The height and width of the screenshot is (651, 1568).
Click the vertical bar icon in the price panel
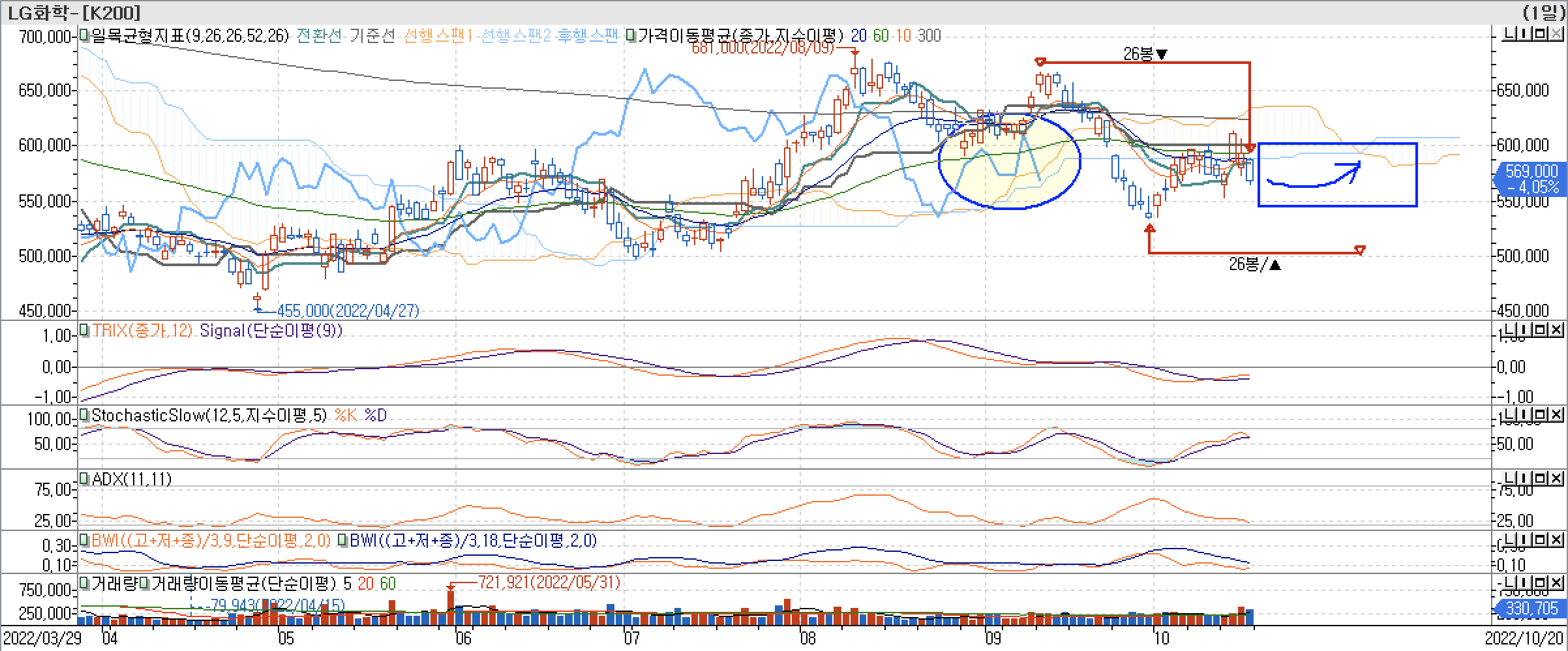click(1525, 34)
